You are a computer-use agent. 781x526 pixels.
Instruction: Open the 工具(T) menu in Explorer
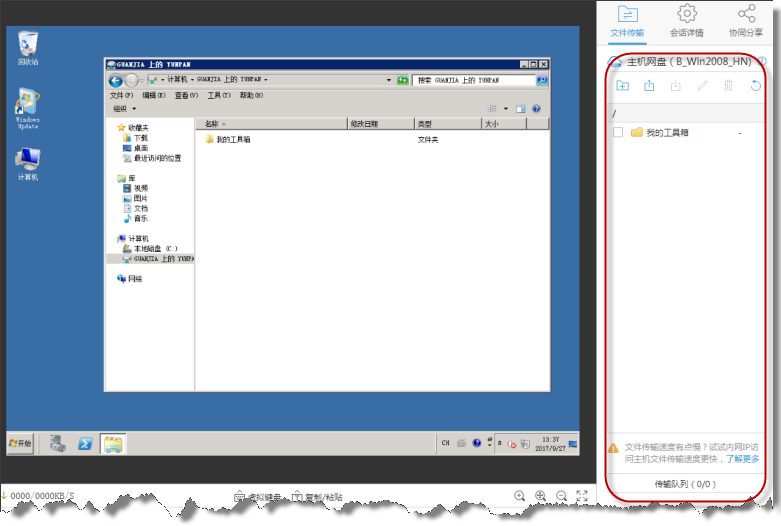click(x=218, y=95)
